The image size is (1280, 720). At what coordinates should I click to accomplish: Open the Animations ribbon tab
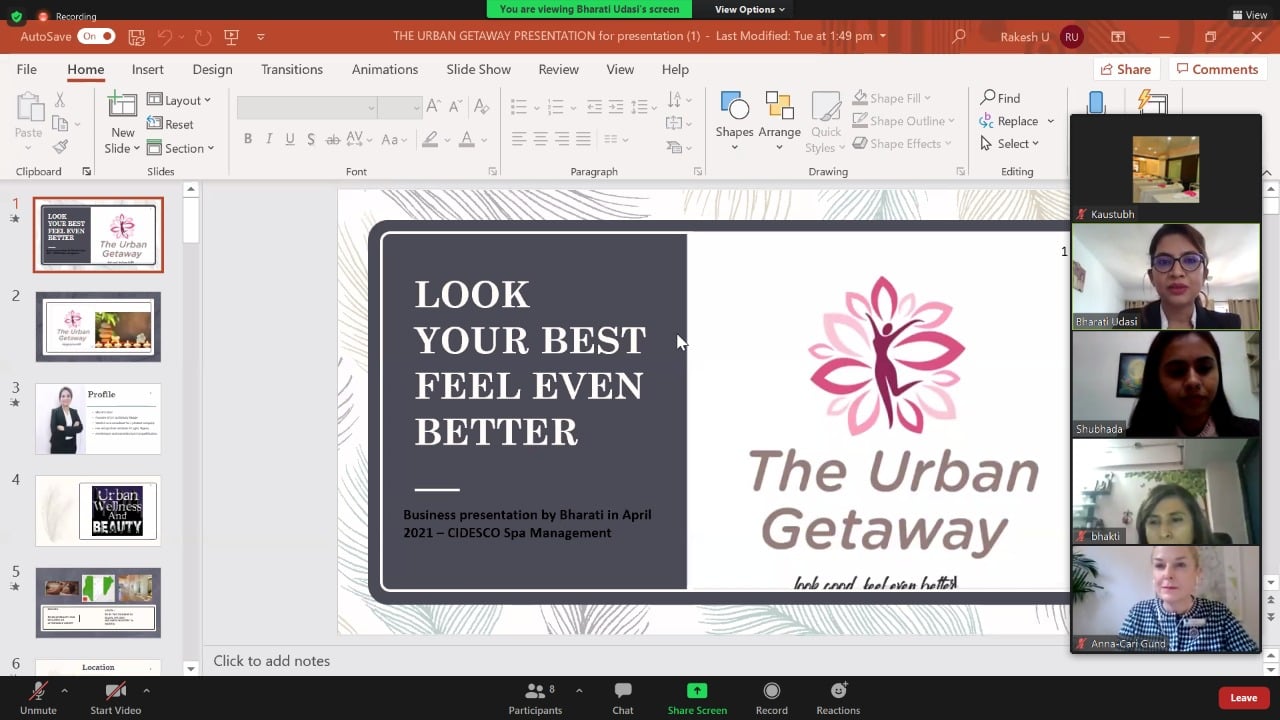click(x=384, y=69)
